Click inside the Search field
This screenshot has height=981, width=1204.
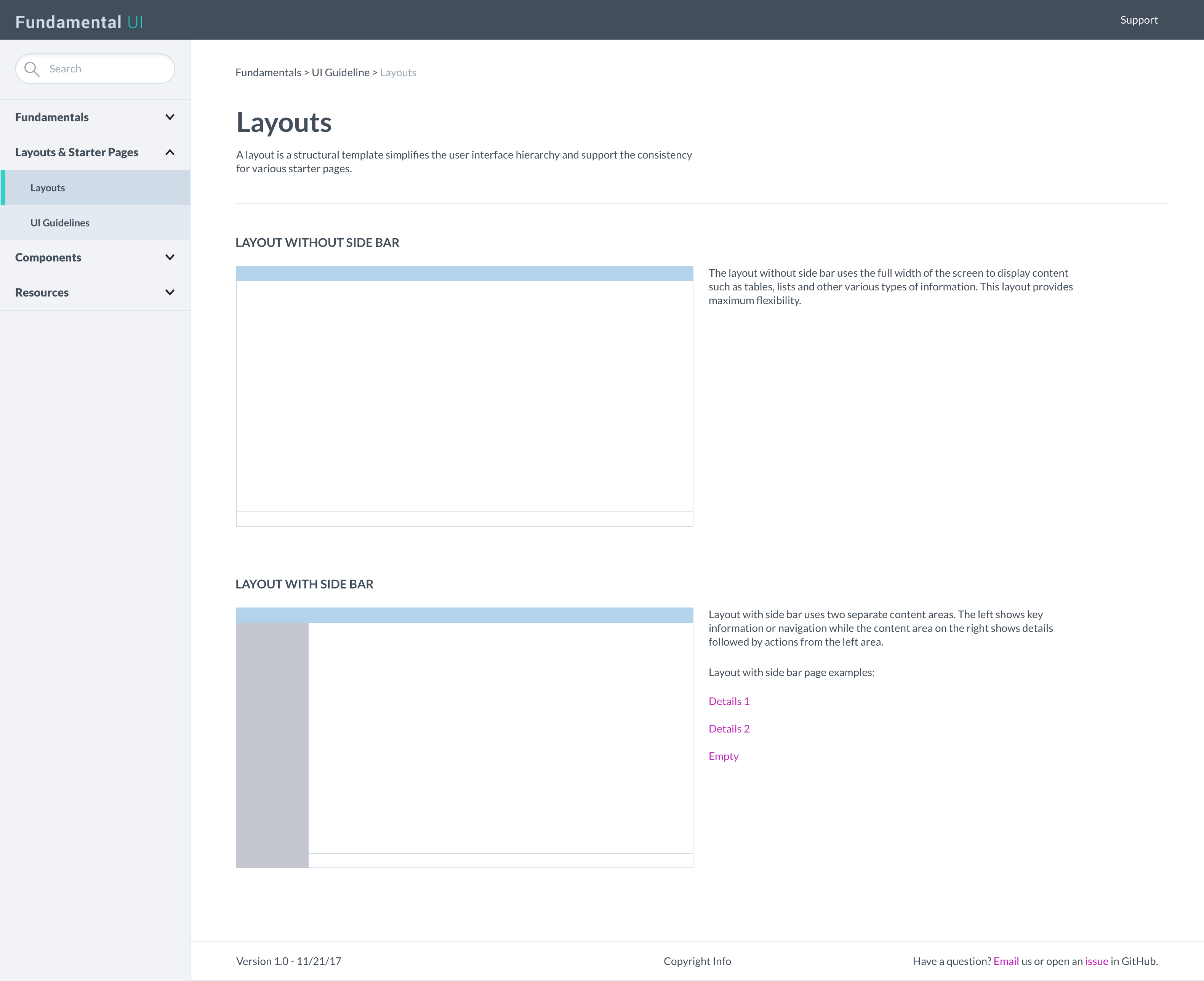[x=102, y=68]
